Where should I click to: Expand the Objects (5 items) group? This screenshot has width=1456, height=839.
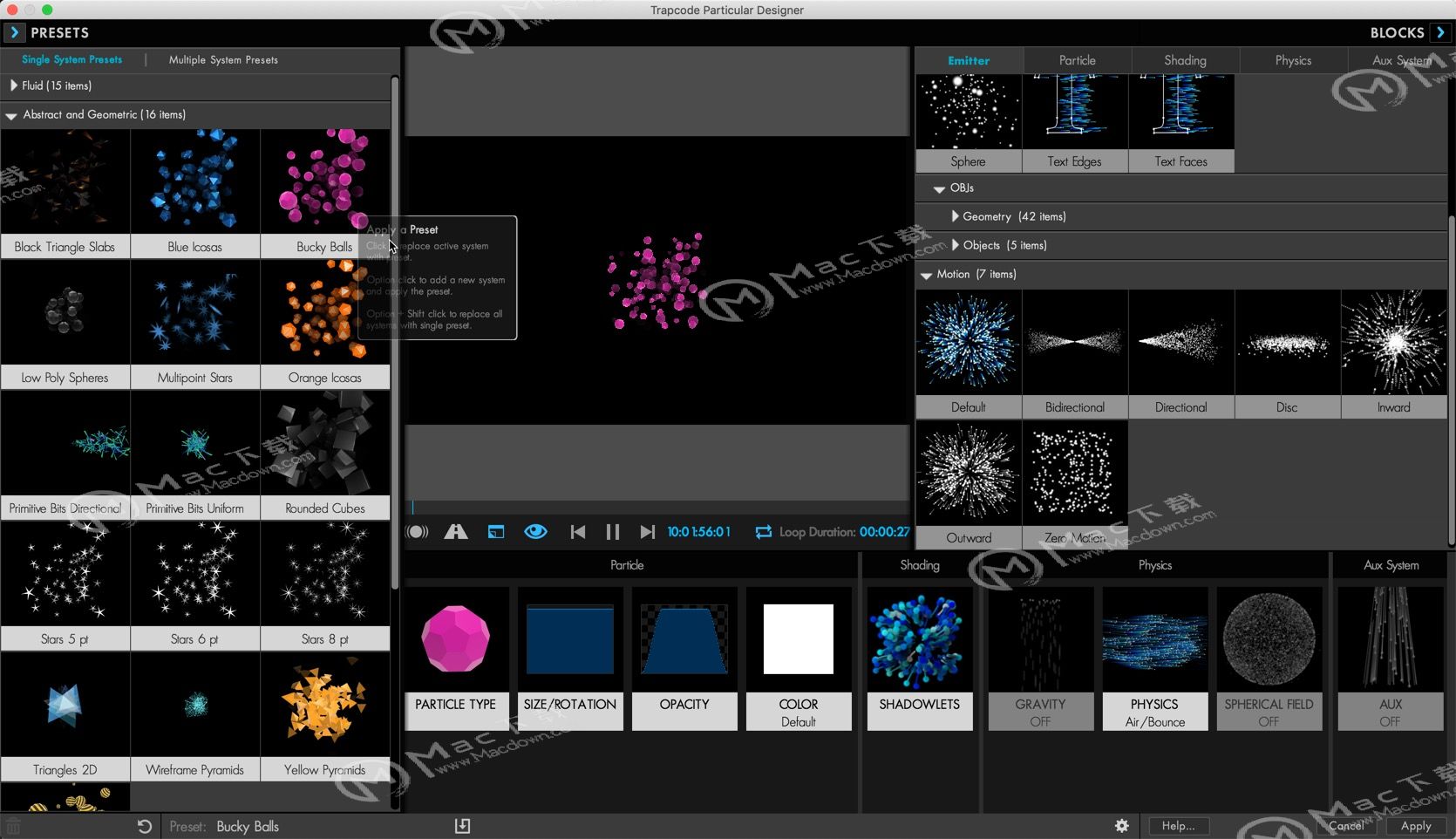tap(955, 245)
